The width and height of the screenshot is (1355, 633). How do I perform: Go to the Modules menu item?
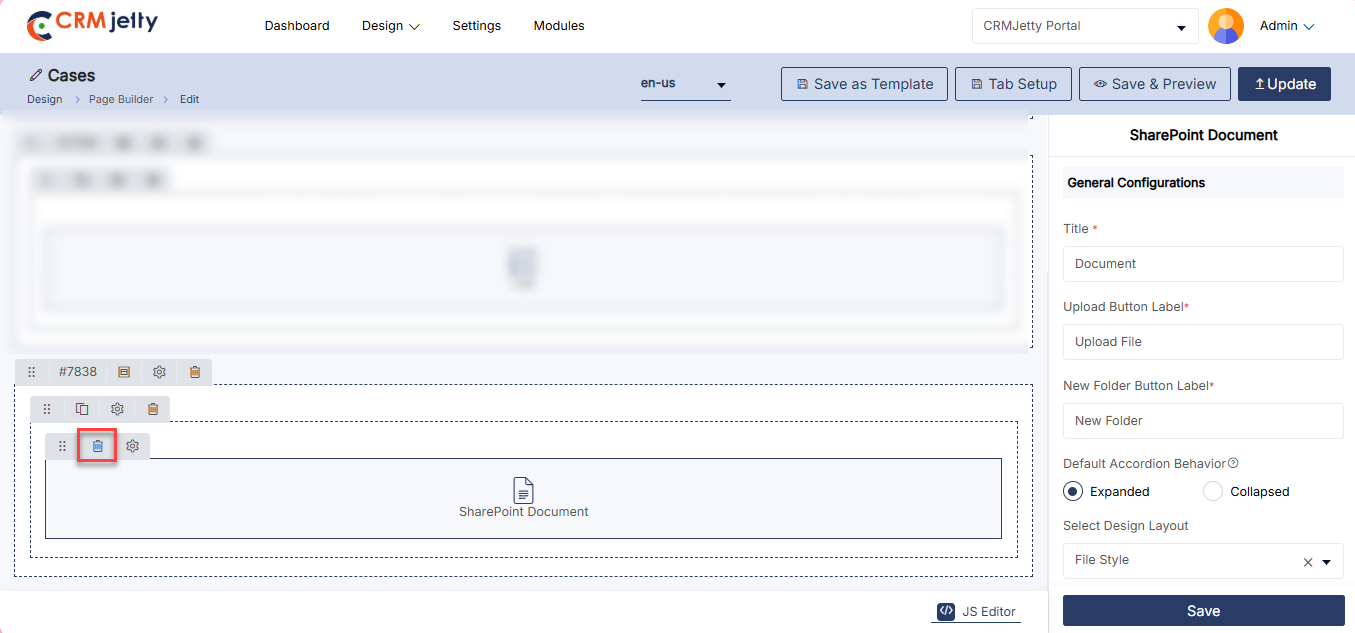coord(559,26)
